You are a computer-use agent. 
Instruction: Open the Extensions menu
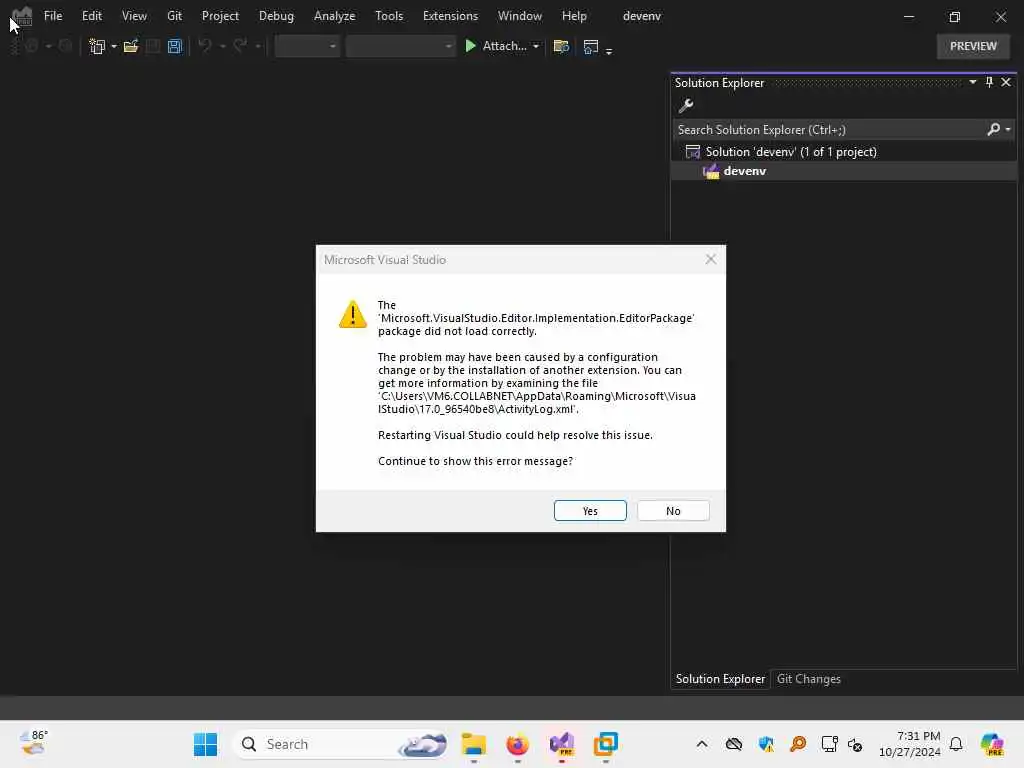(450, 16)
